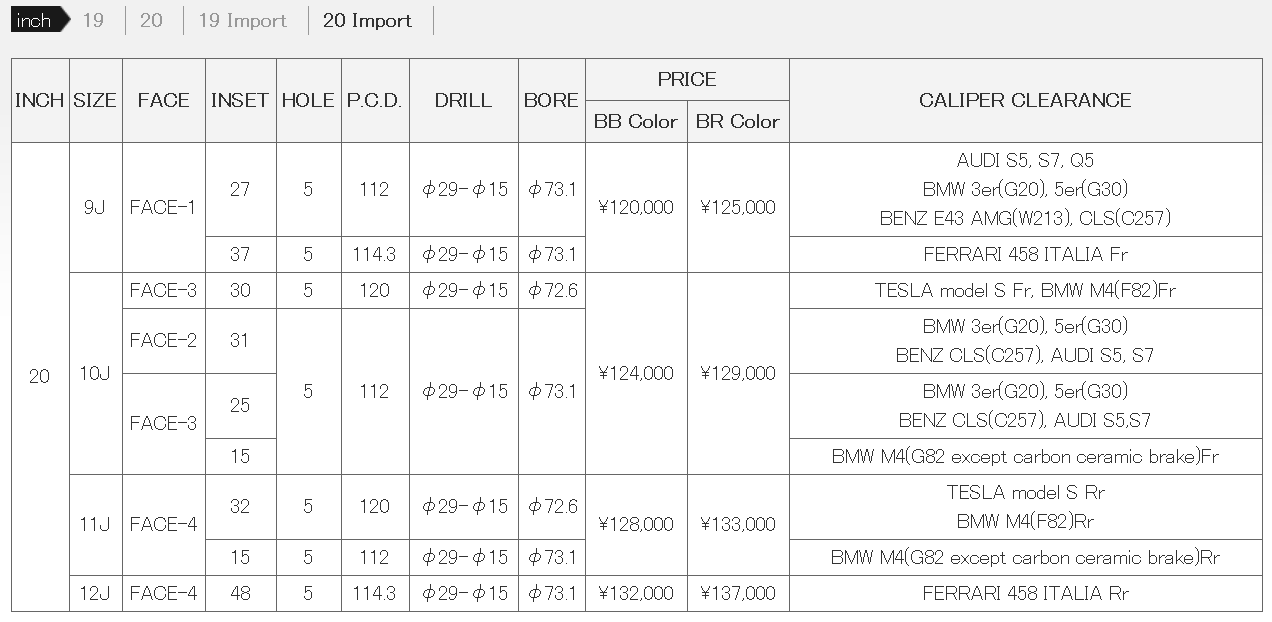Select the BR Color price header

pyautogui.click(x=738, y=122)
